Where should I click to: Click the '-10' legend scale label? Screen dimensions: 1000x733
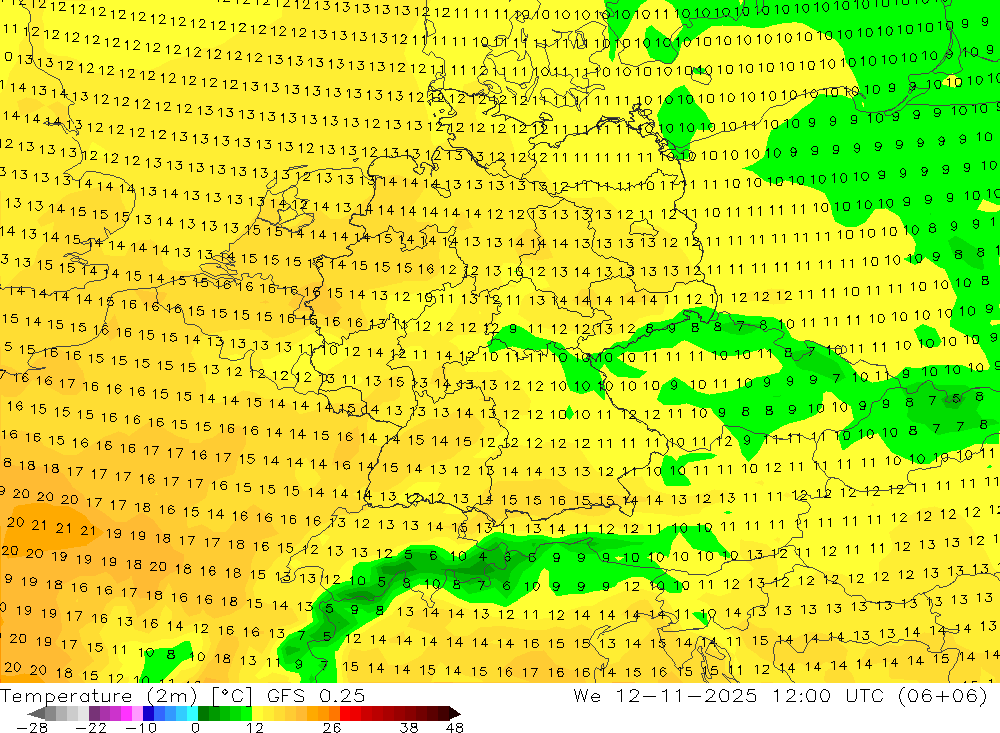(x=141, y=728)
